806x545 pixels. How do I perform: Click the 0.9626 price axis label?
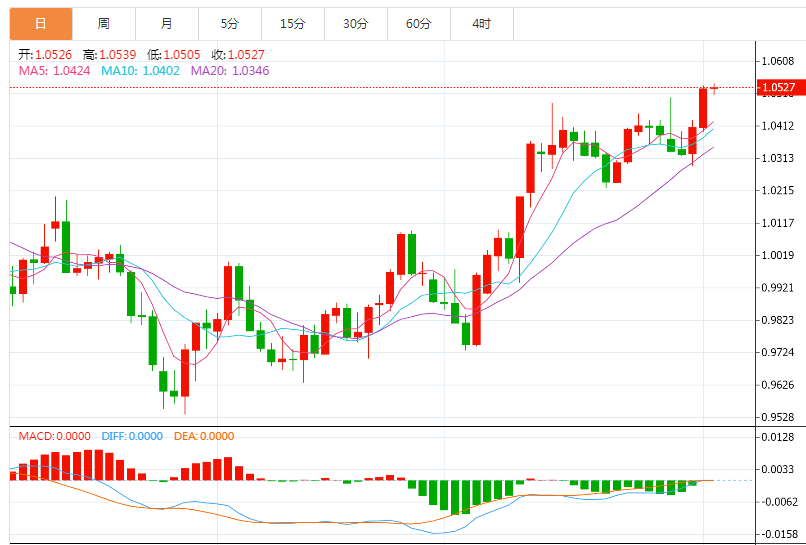point(778,385)
